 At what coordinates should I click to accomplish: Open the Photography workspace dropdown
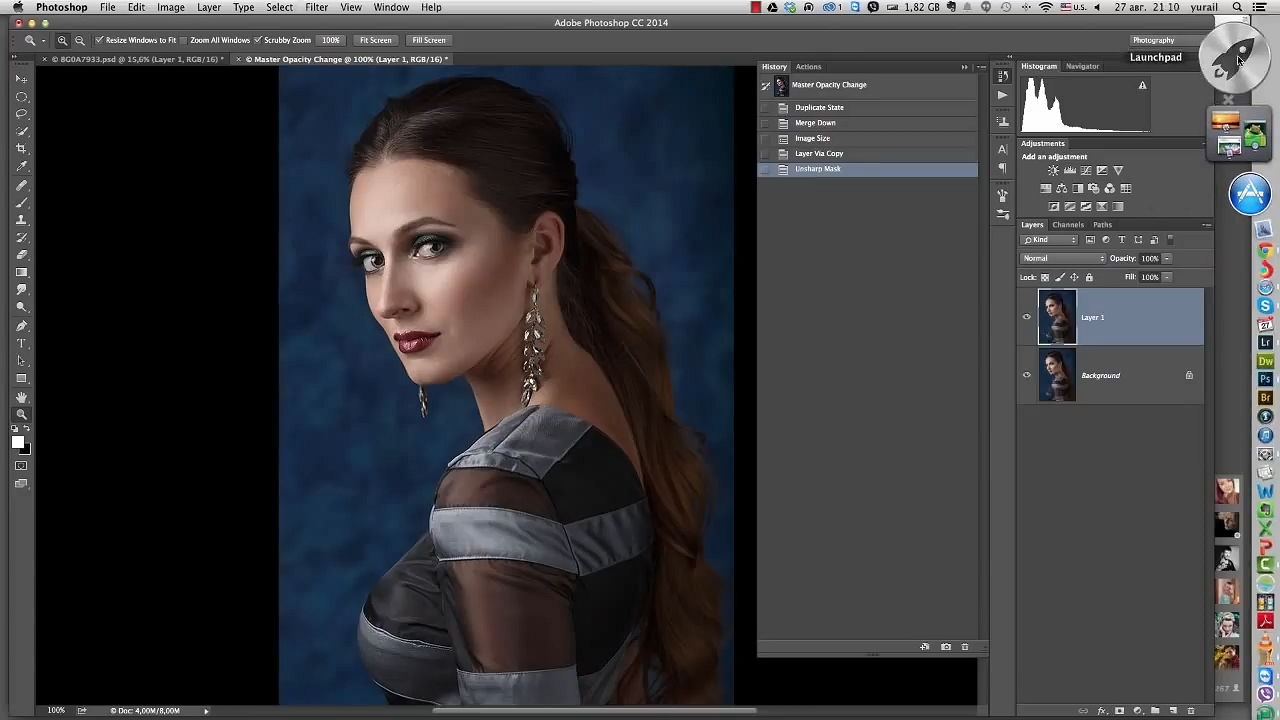(1167, 40)
